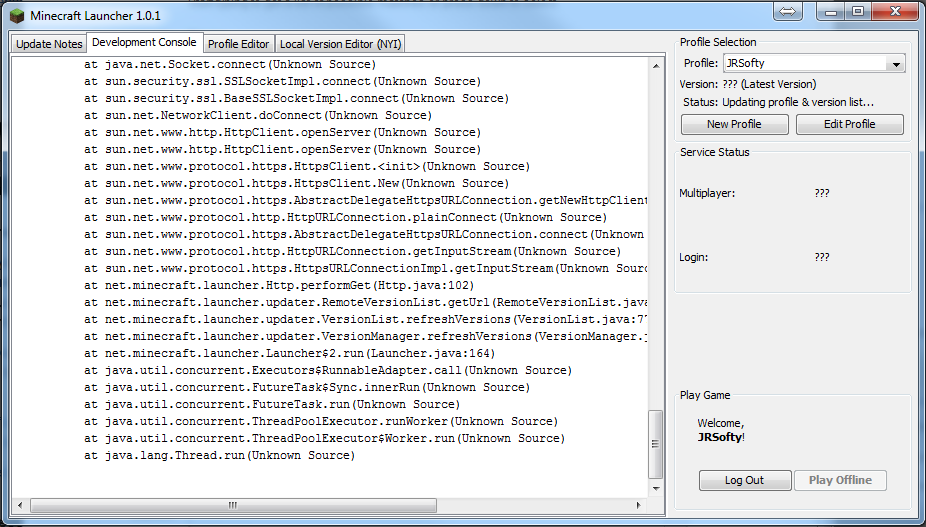Viewport: 926px width, 527px height.
Task: Click the line 'at sun.net.NetworkClient.doConnect(Unknown Source)'
Action: pos(258,116)
